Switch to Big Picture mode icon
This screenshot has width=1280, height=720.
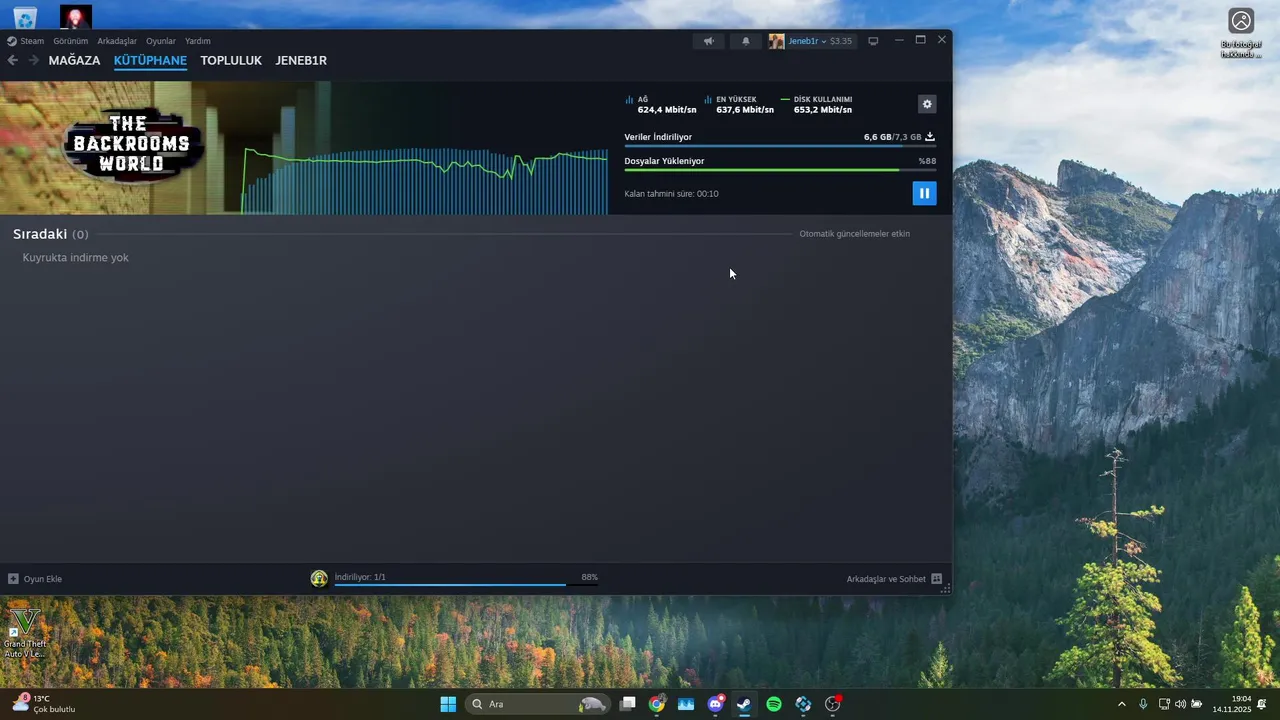[x=873, y=41]
